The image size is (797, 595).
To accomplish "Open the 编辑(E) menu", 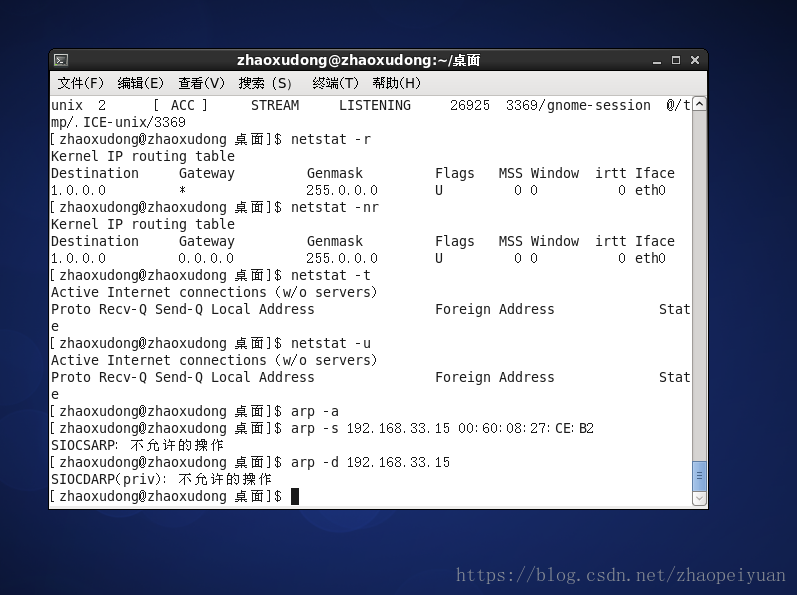I will [141, 83].
